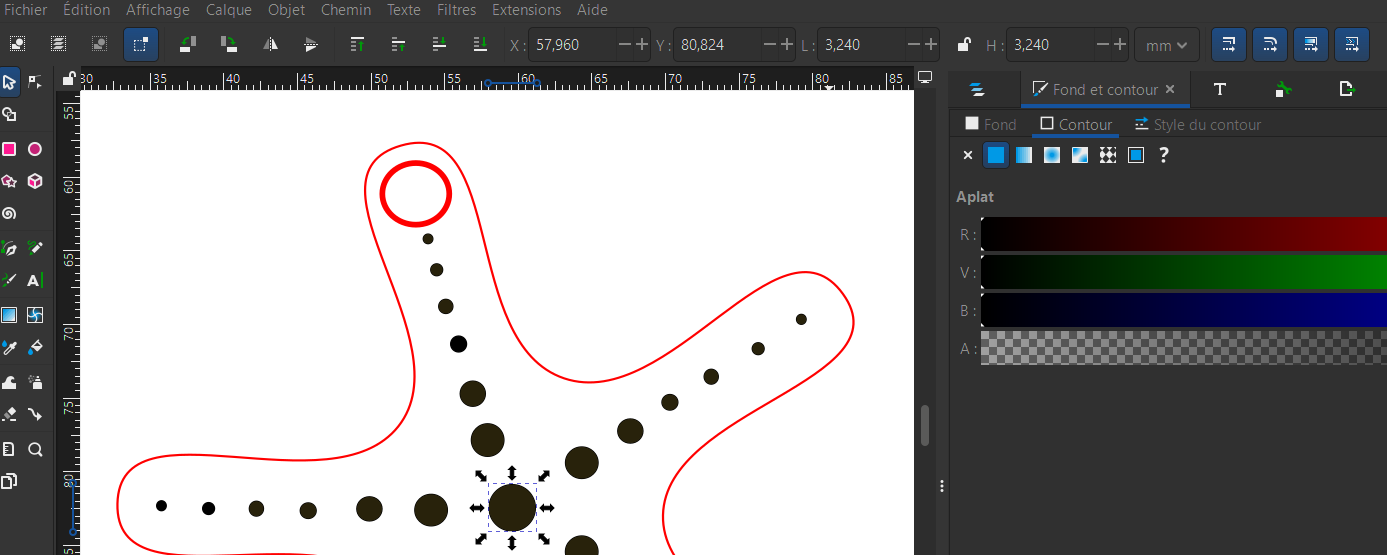Toggle width/height ratio lock
This screenshot has height=555, width=1387.
coord(963,45)
